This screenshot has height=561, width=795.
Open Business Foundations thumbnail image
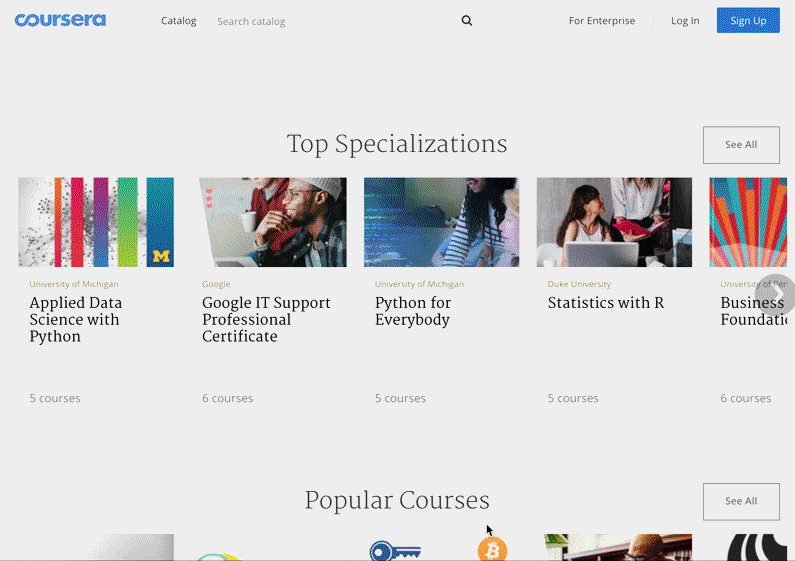[748, 222]
